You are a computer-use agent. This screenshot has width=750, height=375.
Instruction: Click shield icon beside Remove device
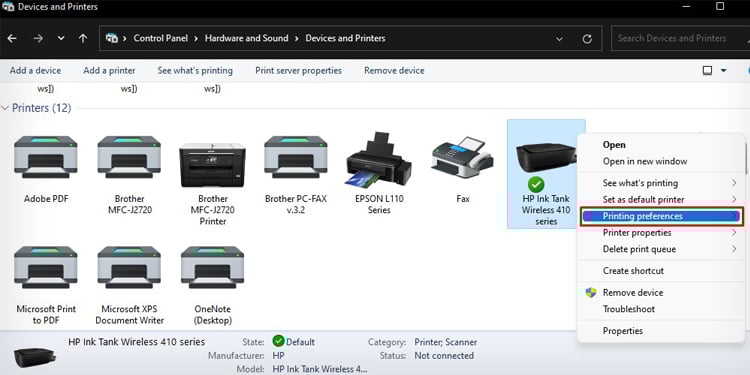click(x=591, y=292)
